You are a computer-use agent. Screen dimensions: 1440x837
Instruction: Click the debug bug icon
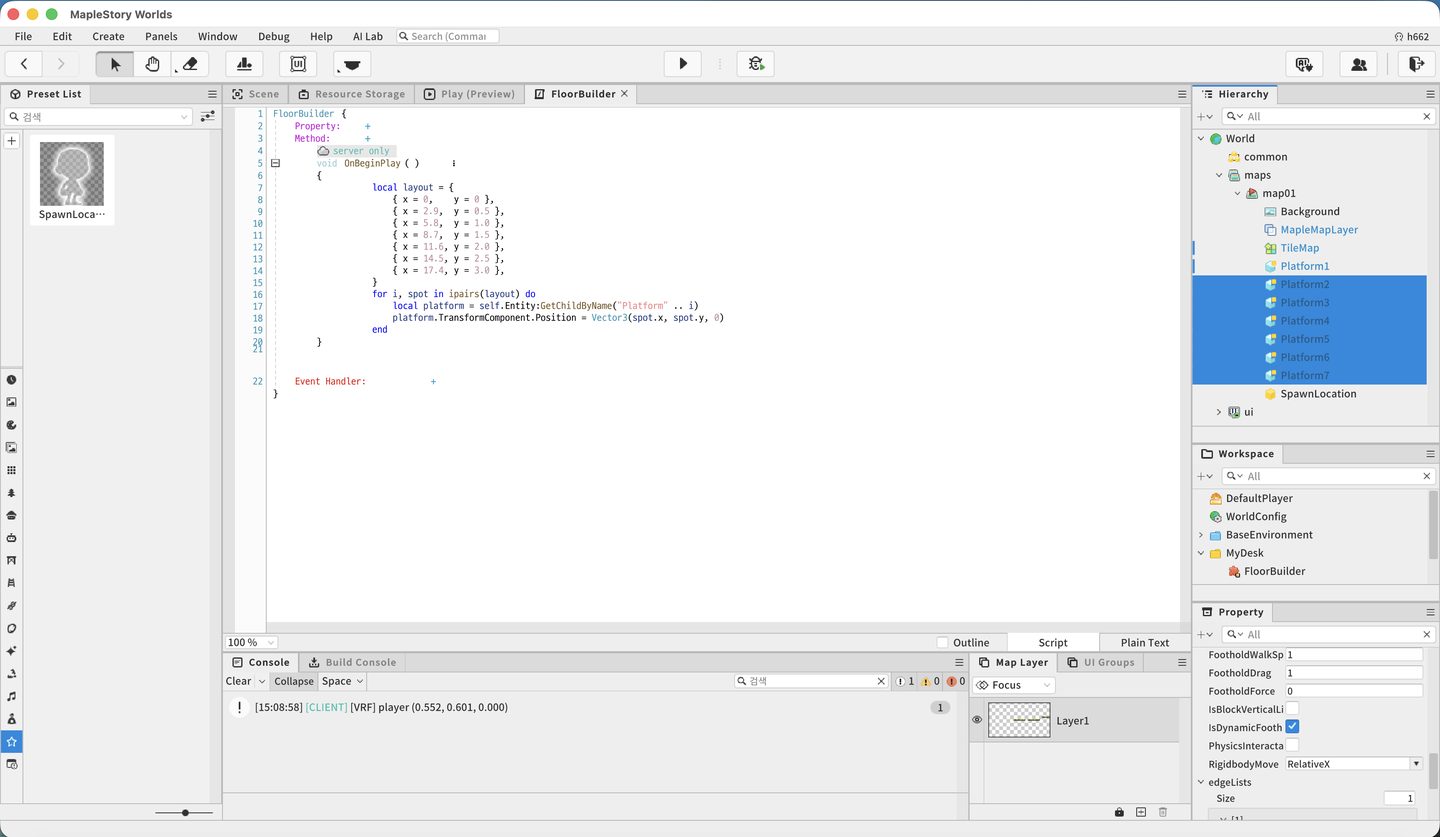coord(756,64)
